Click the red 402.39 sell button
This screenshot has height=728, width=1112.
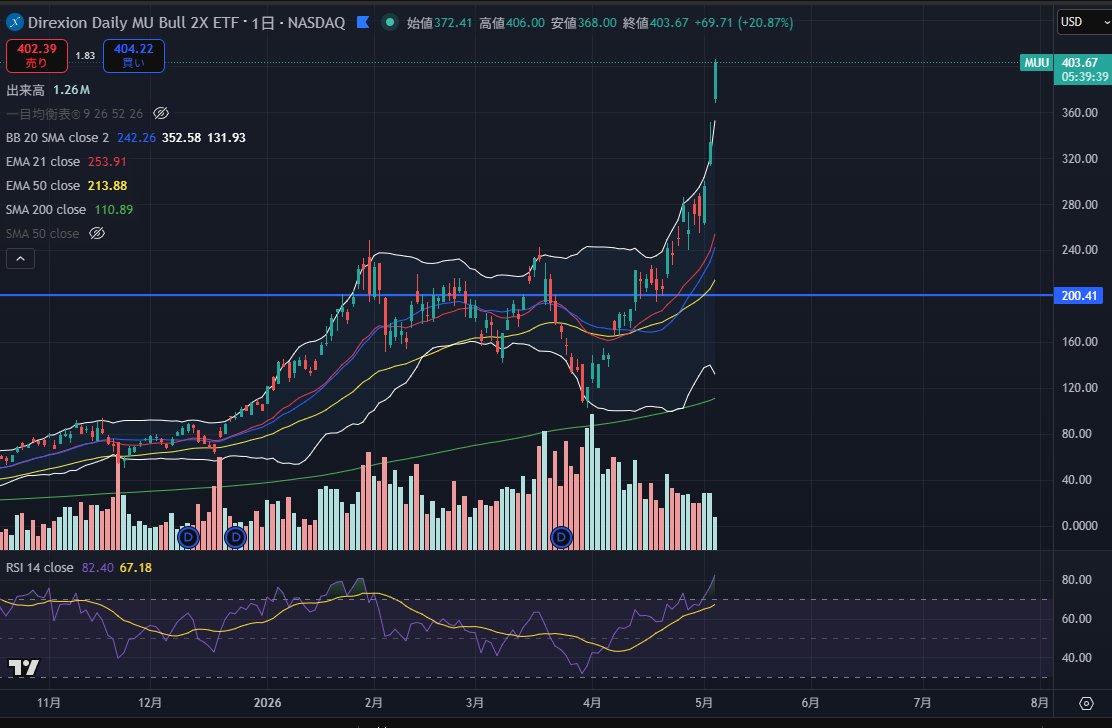click(x=37, y=55)
